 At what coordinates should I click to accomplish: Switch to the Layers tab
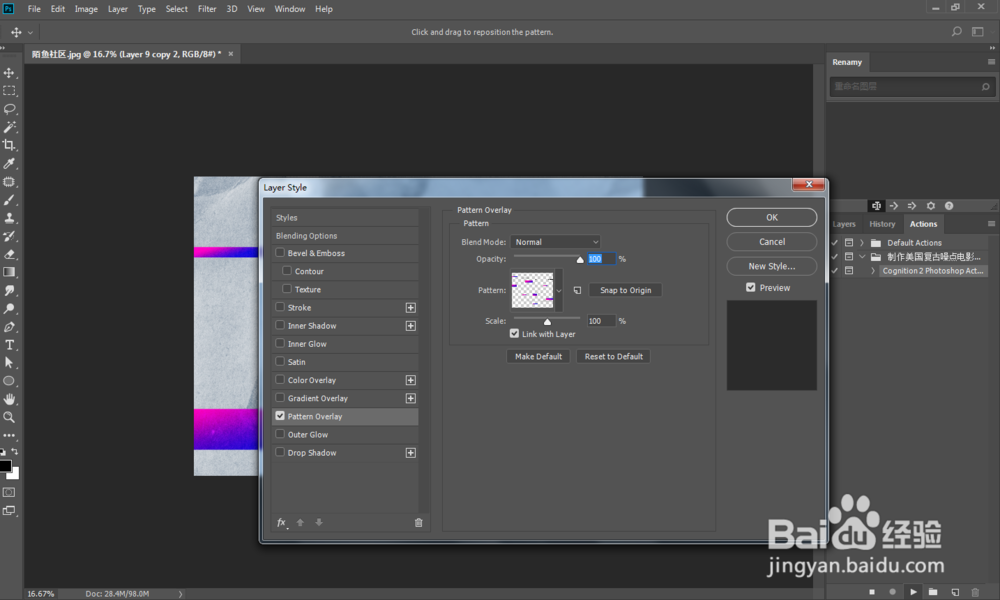(844, 224)
